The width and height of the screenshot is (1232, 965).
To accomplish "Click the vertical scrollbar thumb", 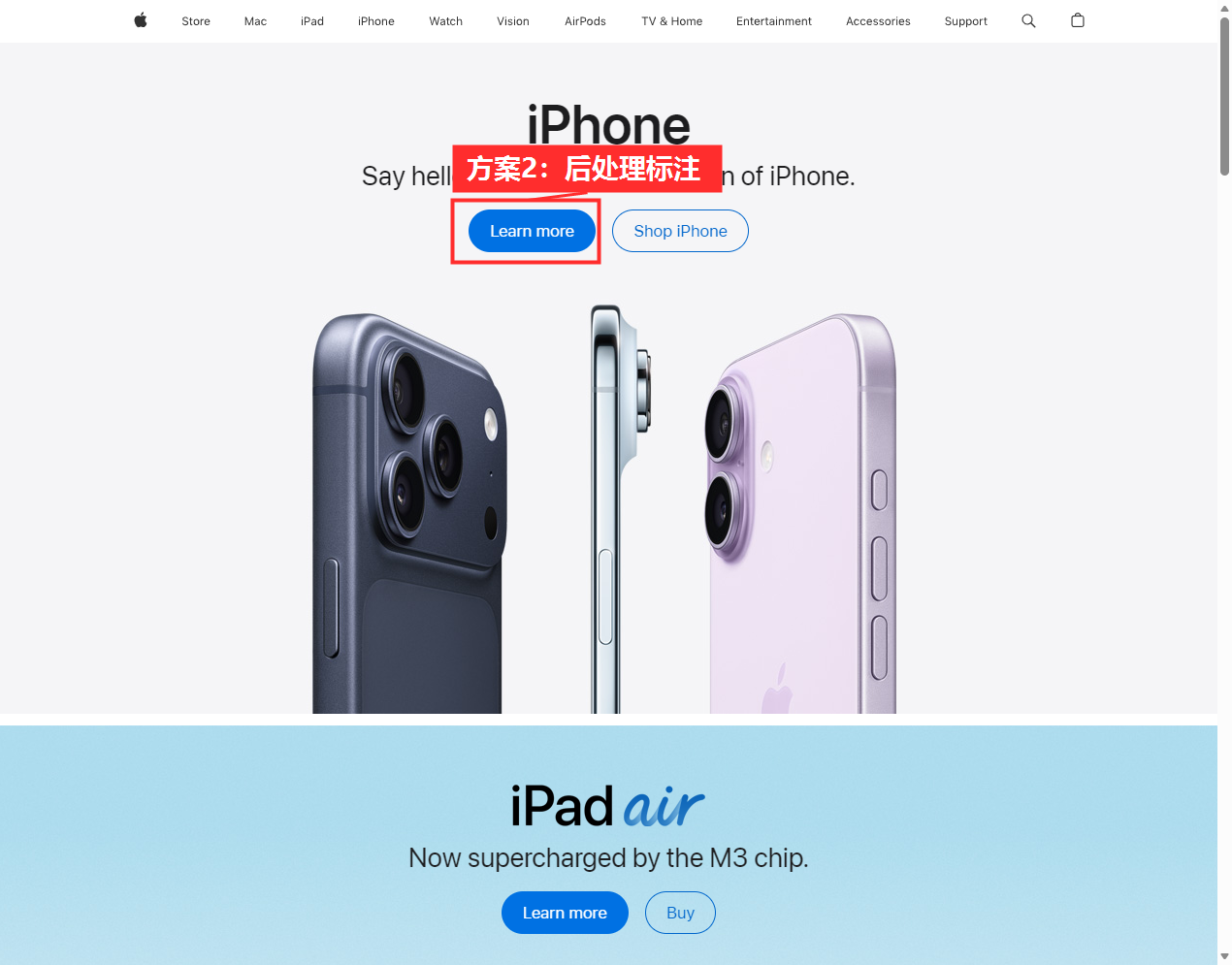I will click(1224, 97).
